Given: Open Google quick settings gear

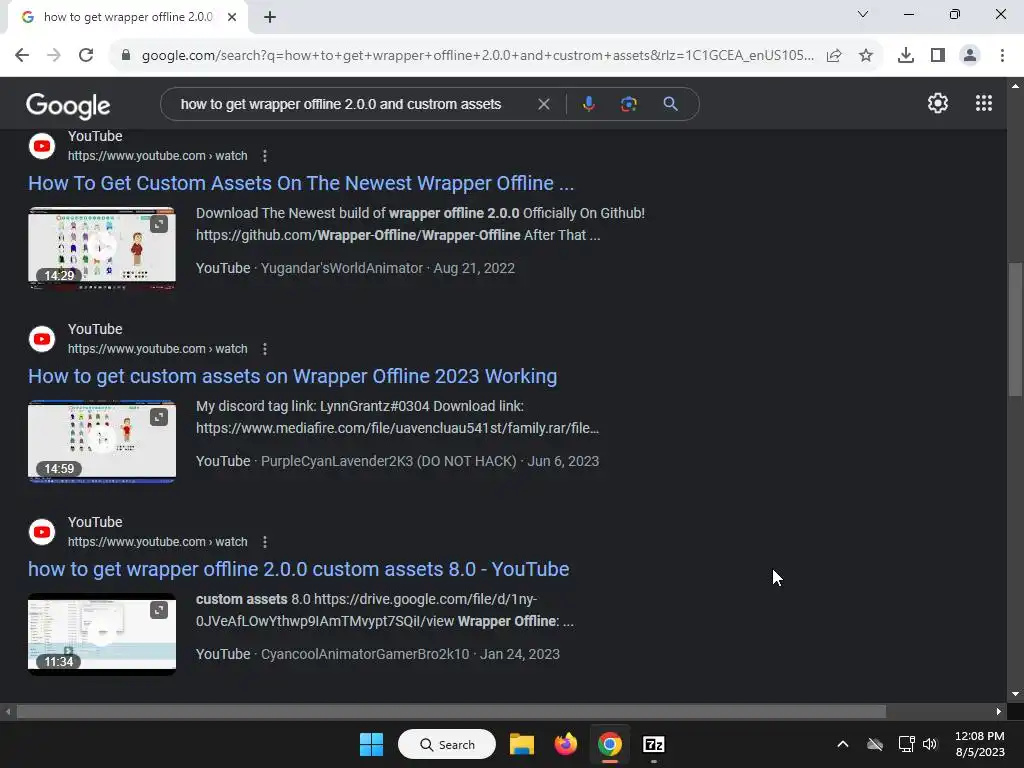Looking at the screenshot, I should point(938,103).
